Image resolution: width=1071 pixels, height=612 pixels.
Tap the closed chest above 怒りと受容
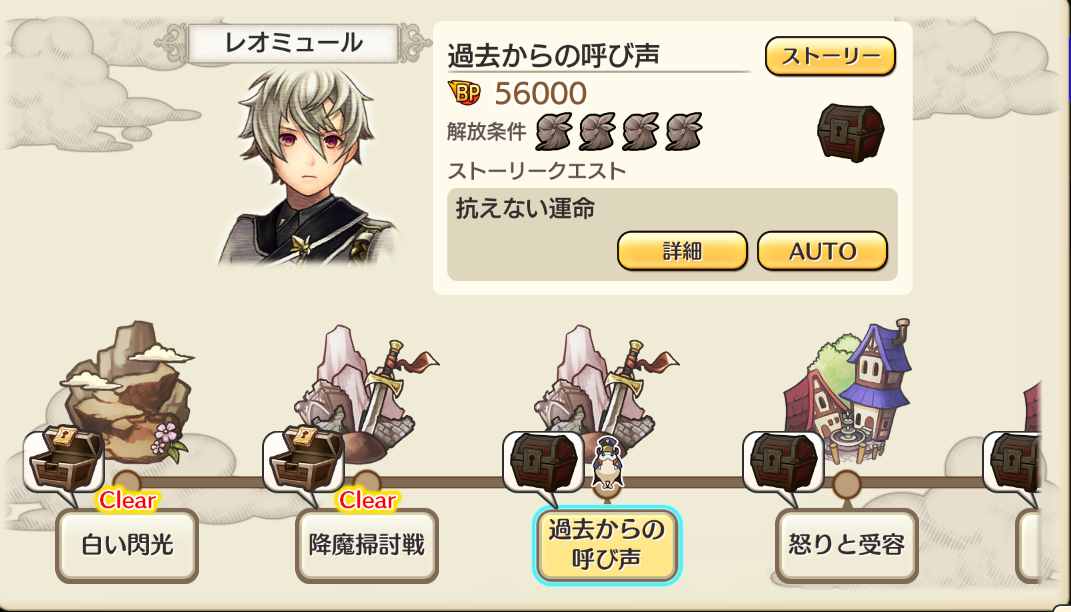pyautogui.click(x=783, y=461)
